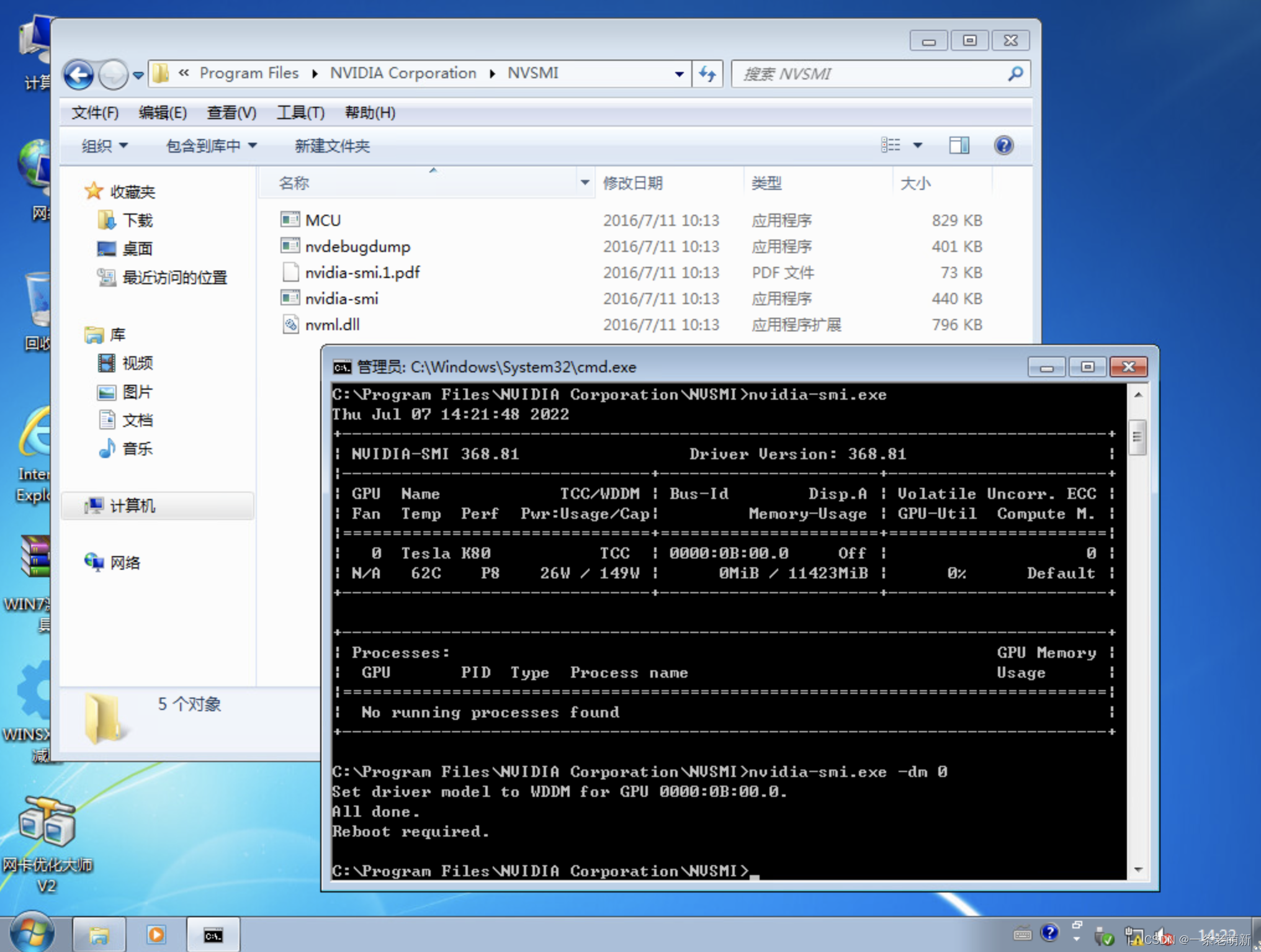
Task: Select the nvidia-smi application file
Action: [x=341, y=299]
